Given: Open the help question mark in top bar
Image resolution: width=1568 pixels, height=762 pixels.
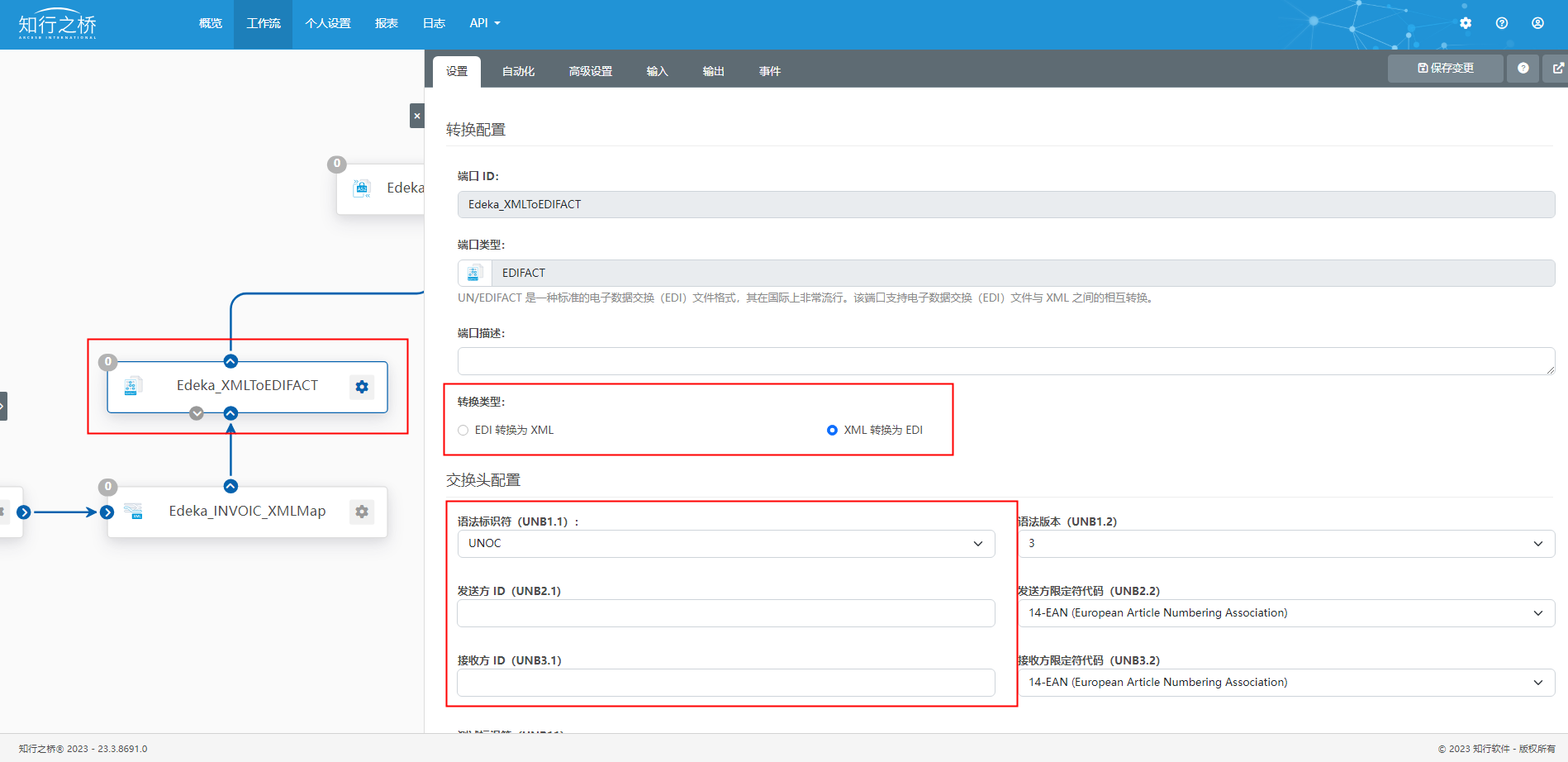Looking at the screenshot, I should (1501, 23).
